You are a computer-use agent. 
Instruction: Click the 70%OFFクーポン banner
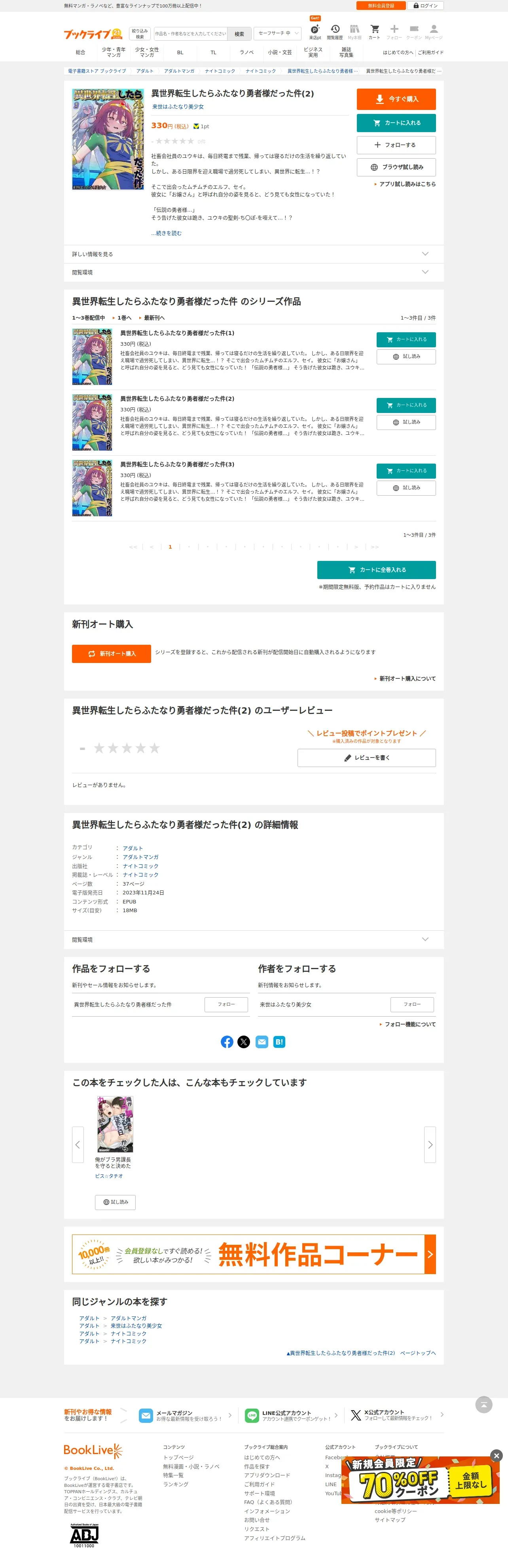click(420, 1480)
